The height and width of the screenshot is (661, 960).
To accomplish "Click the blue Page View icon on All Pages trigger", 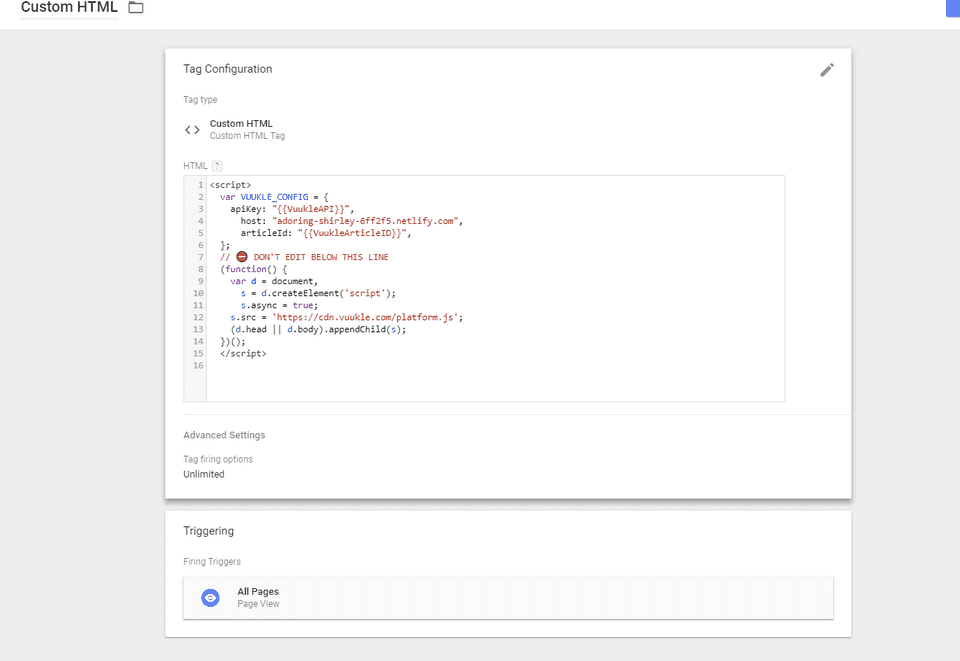I will [x=209, y=597].
